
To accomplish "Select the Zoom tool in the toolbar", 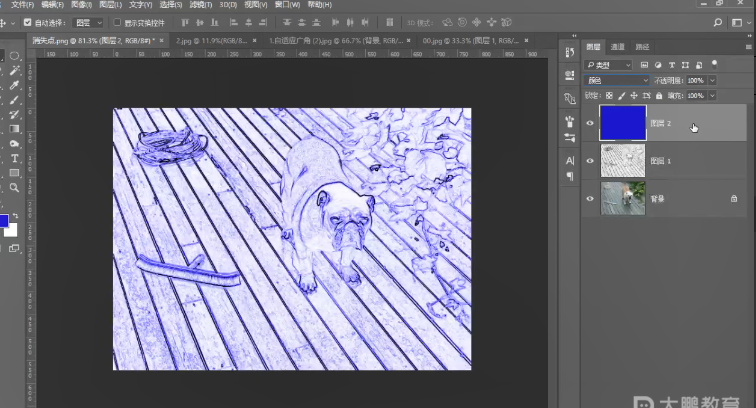I will tap(14, 187).
